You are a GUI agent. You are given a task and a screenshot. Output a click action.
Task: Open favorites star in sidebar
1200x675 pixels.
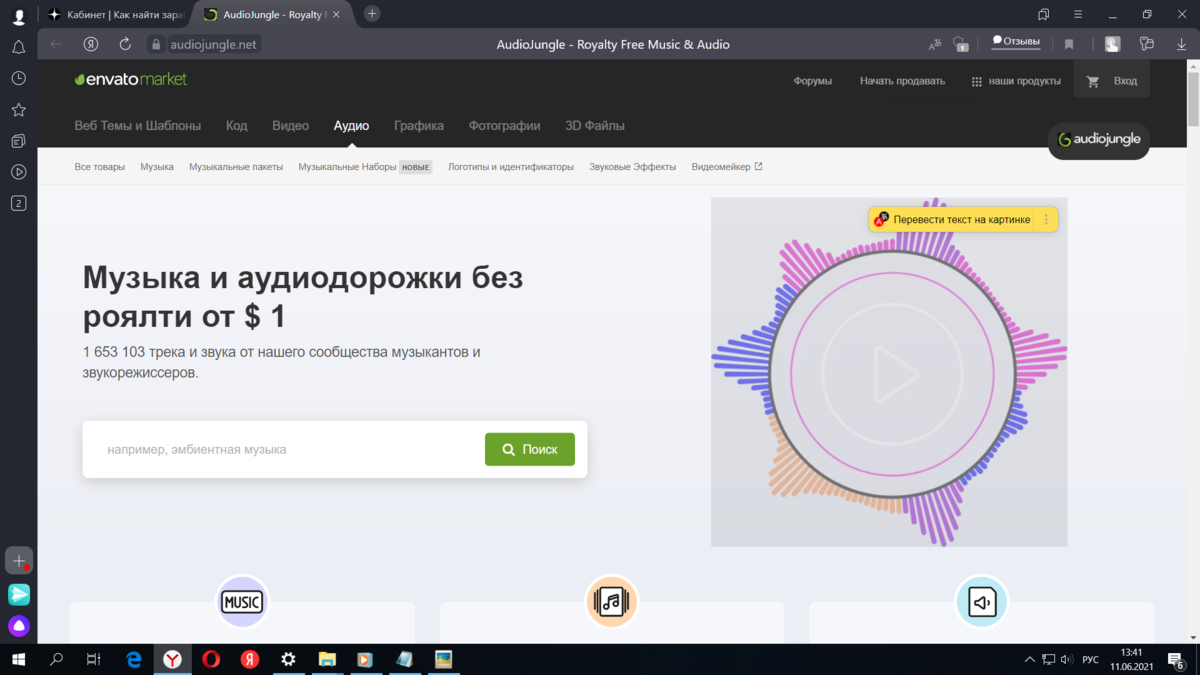point(18,110)
